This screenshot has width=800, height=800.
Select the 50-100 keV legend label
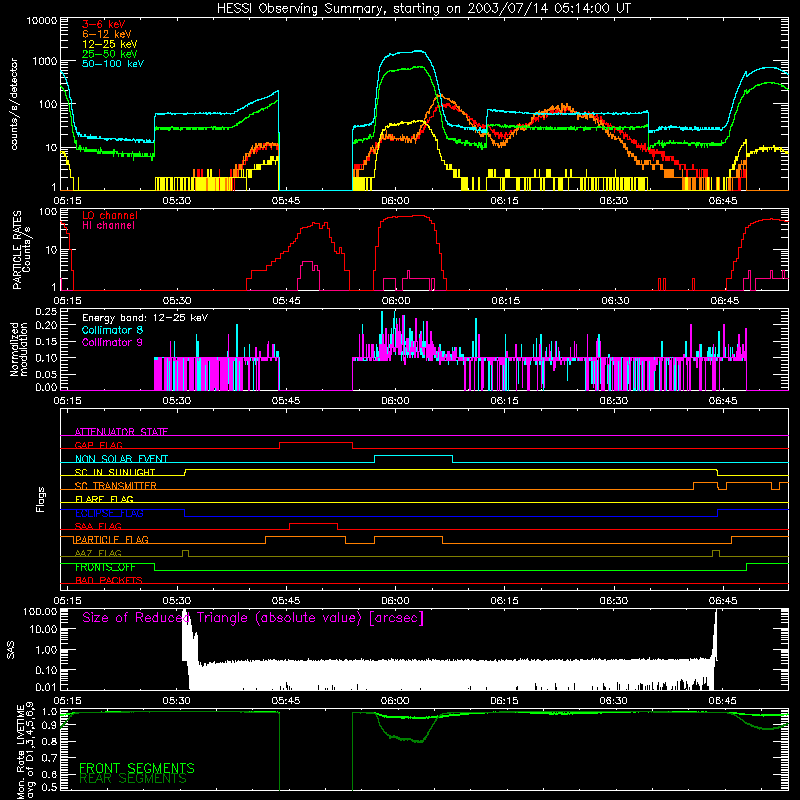tap(113, 64)
